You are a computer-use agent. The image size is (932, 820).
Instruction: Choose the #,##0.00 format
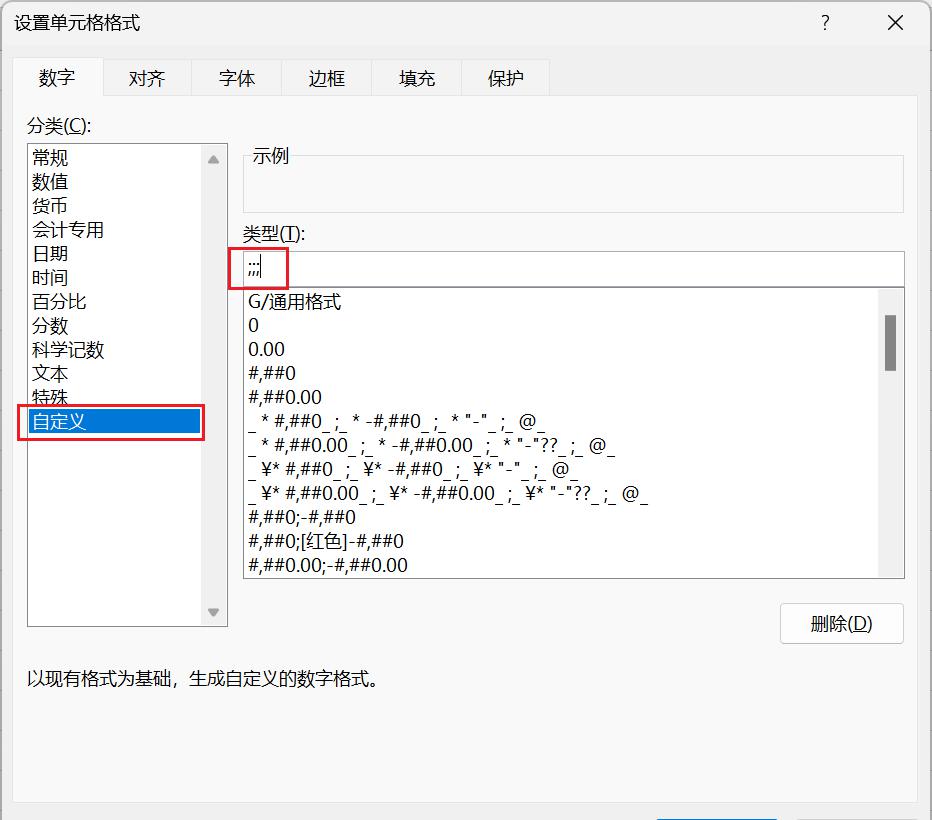(x=562, y=397)
